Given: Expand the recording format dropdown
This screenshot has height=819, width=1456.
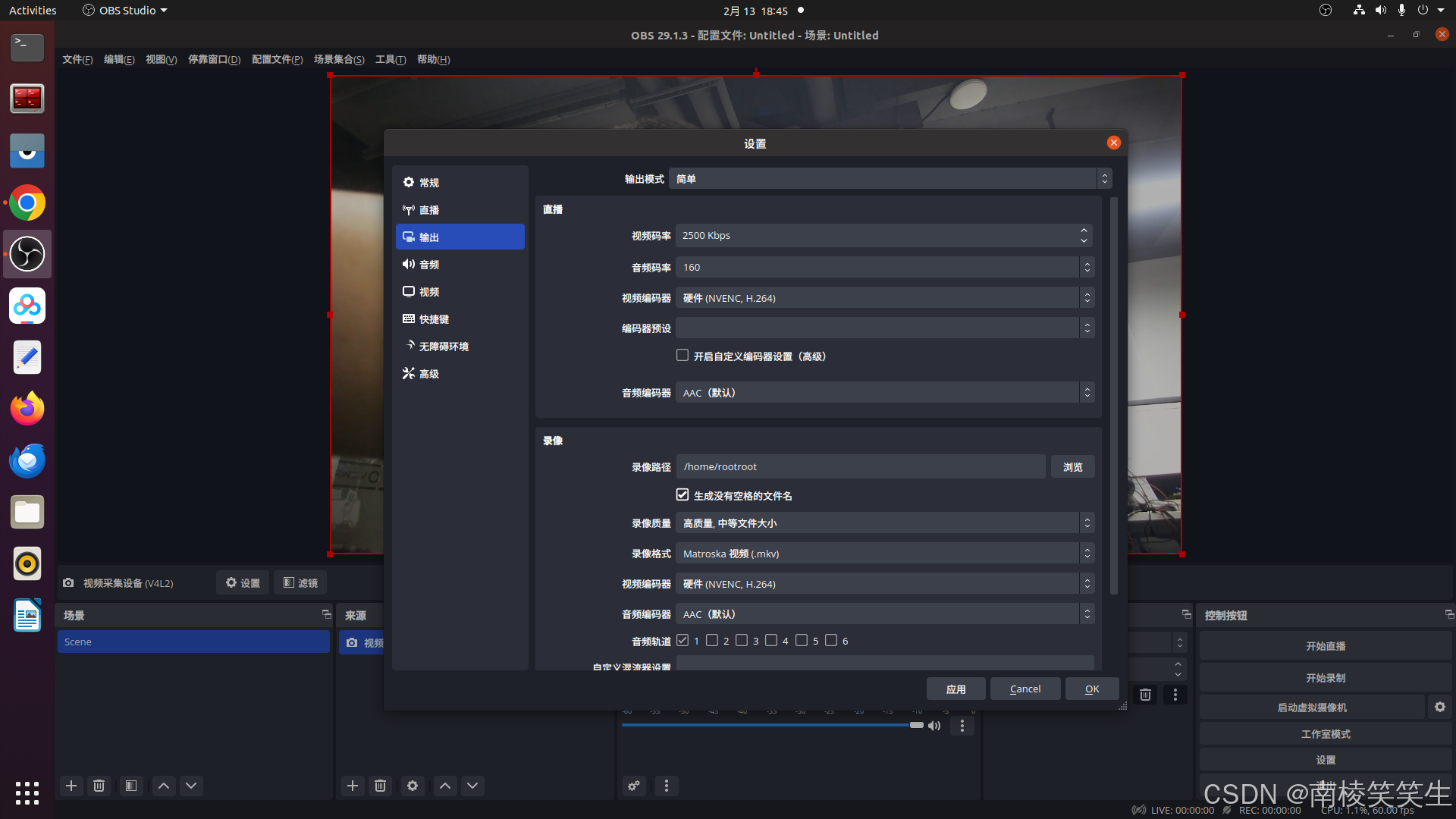Looking at the screenshot, I should pos(884,554).
